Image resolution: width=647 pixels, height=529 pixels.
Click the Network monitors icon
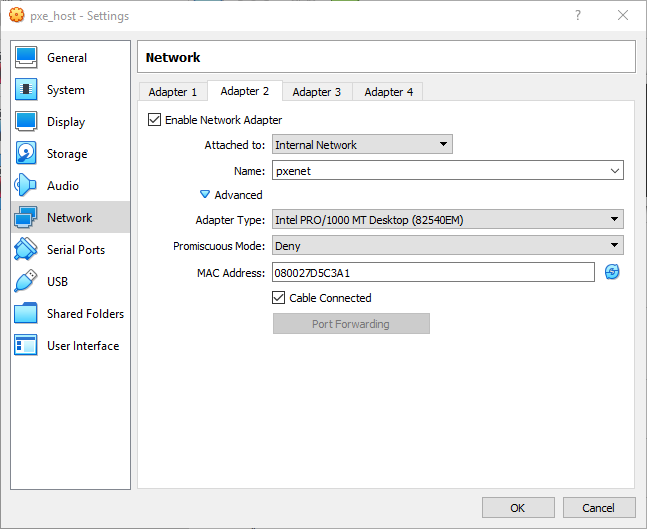pyautogui.click(x=26, y=217)
